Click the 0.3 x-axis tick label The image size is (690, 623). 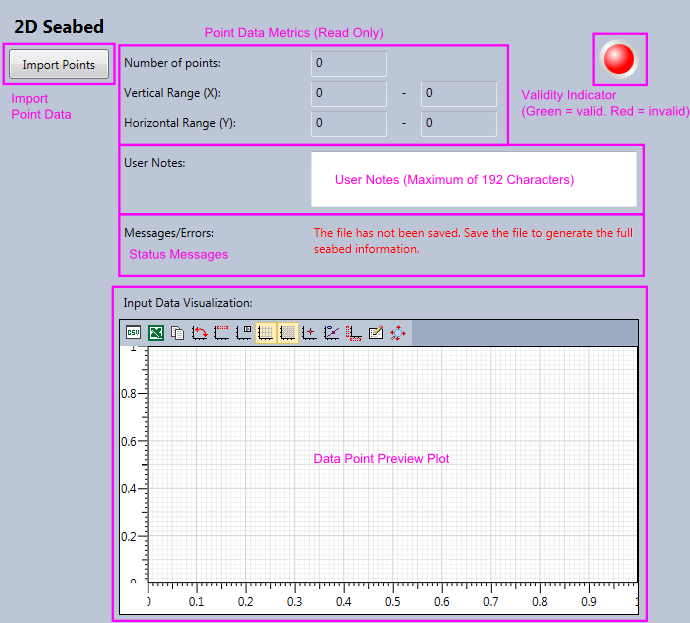294,601
